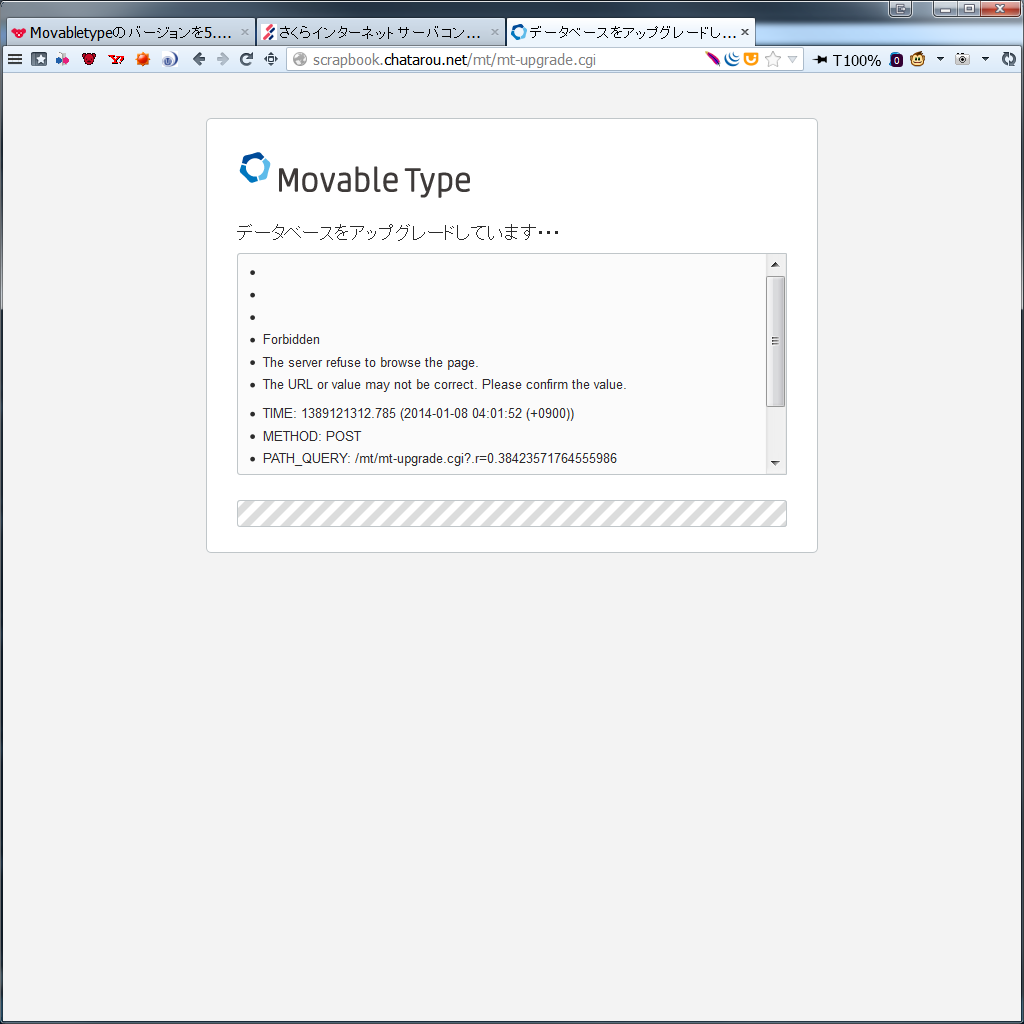The width and height of the screenshot is (1024, 1024).
Task: Click 'The URL or value may not be correct' line
Action: [444, 385]
